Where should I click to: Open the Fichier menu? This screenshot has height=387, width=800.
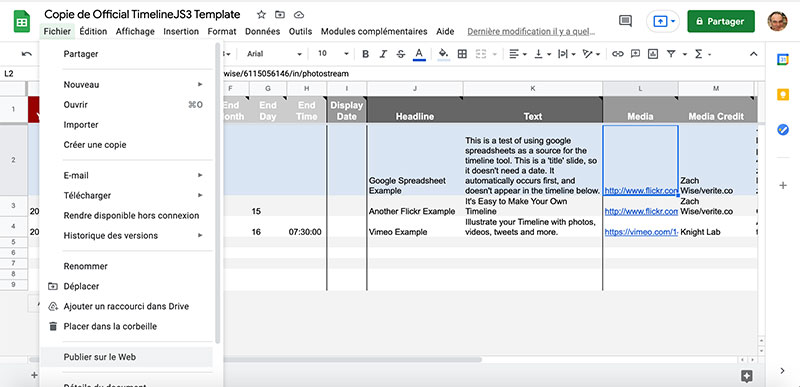[57, 31]
